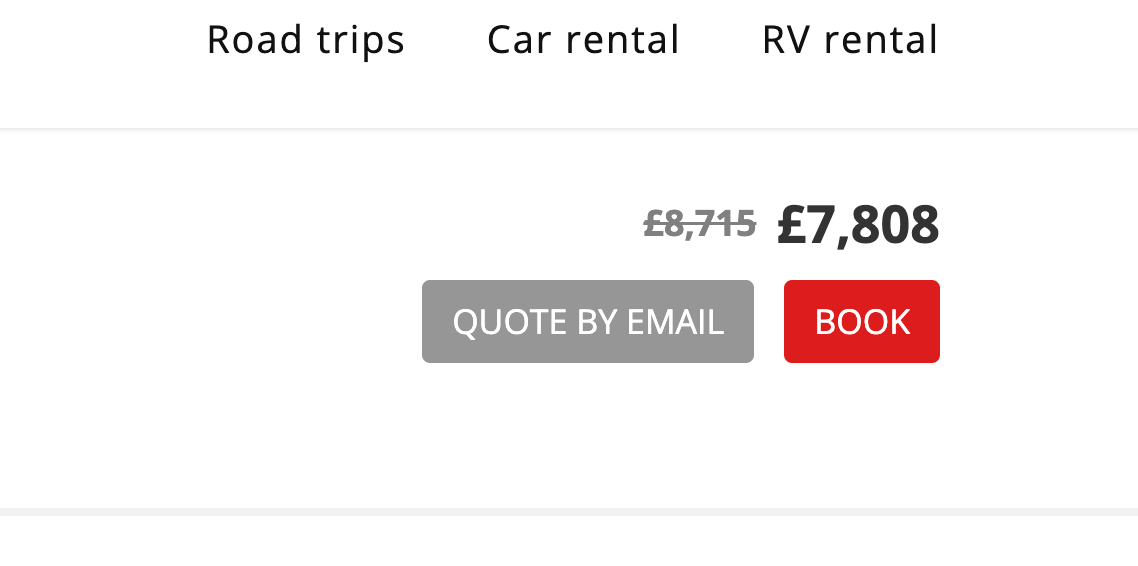Click the red BOOK button

pos(861,321)
